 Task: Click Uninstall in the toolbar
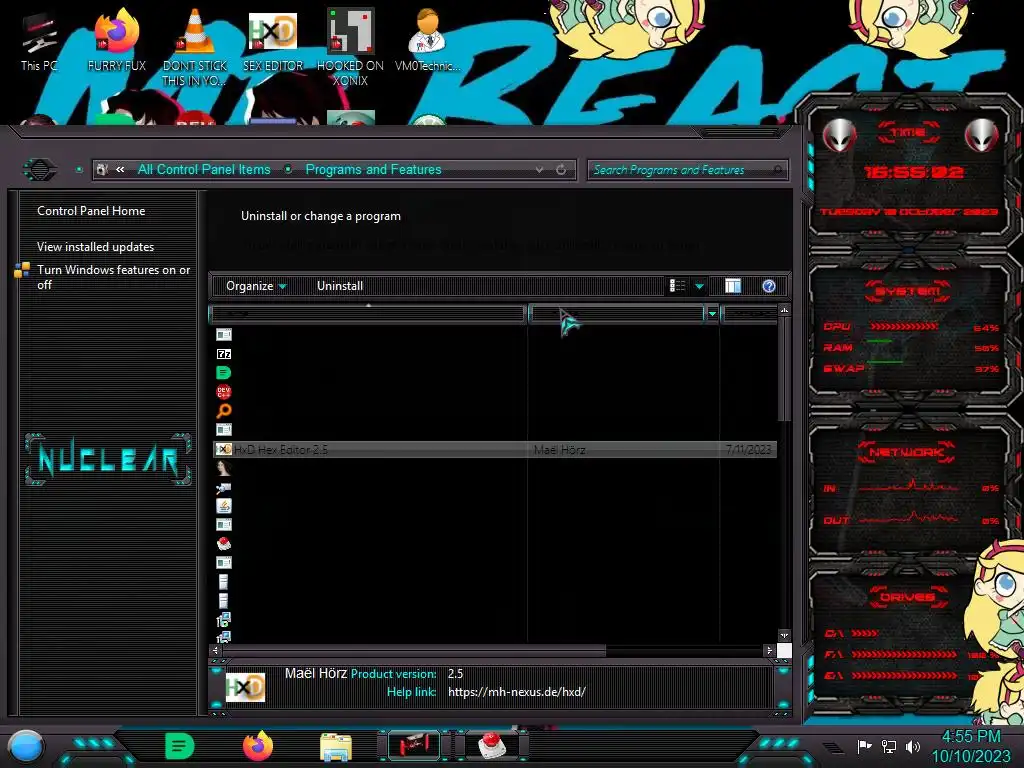340,286
